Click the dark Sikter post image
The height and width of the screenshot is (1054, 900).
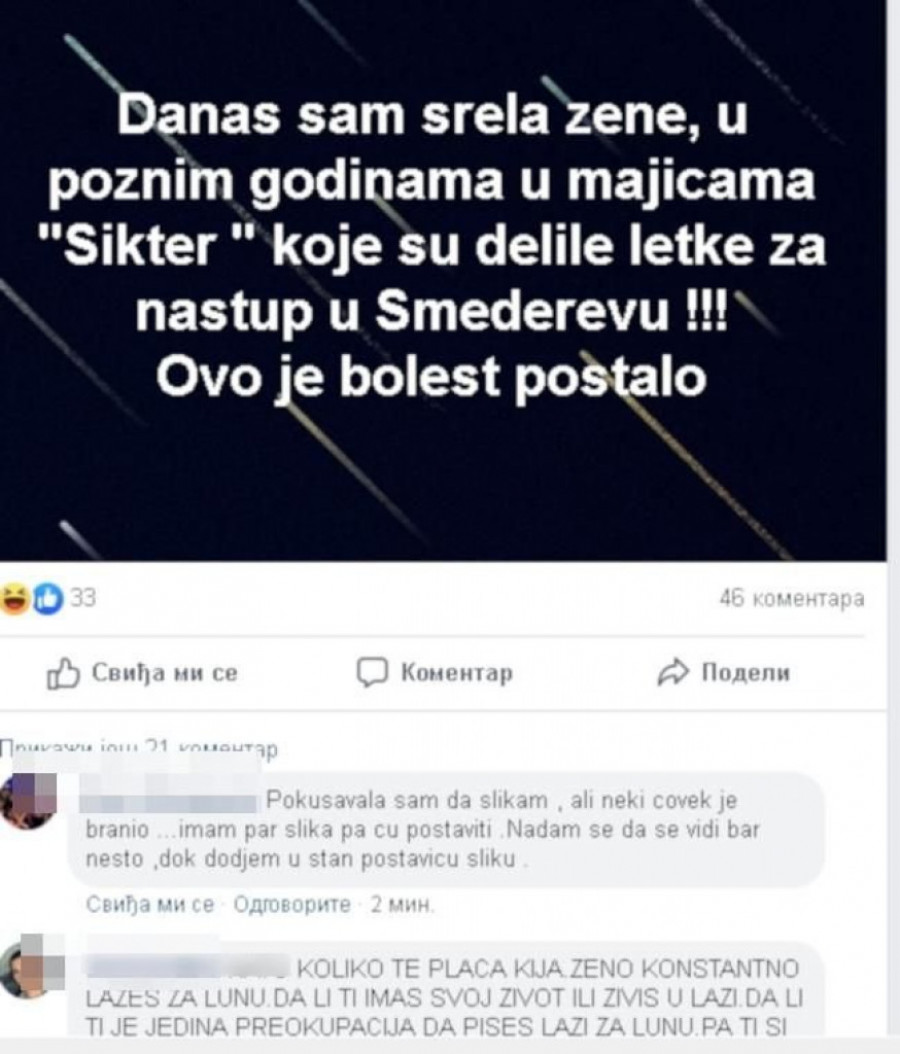(443, 280)
